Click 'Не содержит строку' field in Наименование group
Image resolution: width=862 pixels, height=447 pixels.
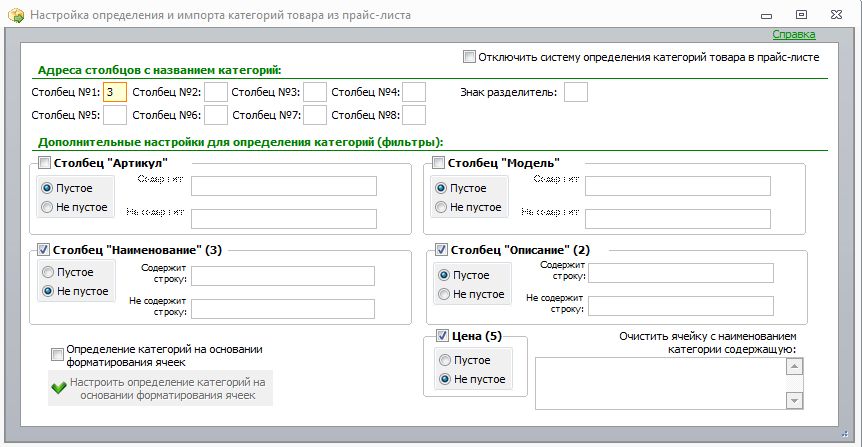point(283,309)
